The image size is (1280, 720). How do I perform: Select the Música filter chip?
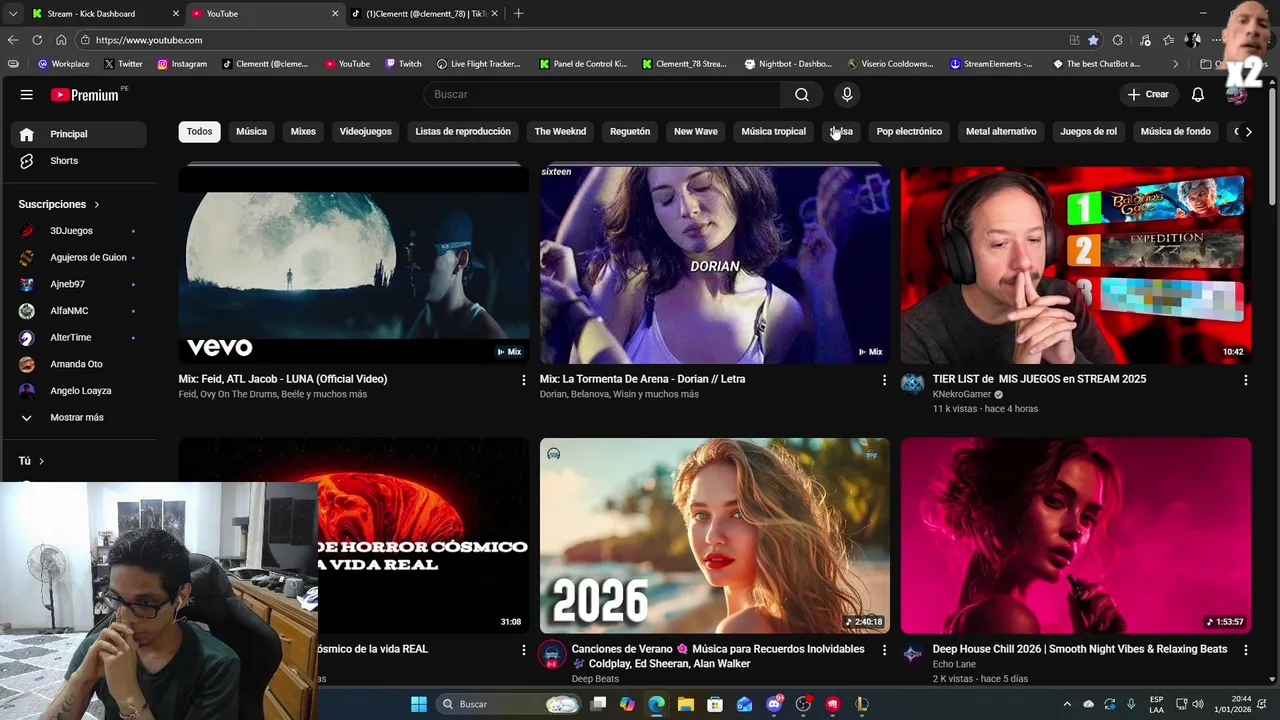coord(251,131)
